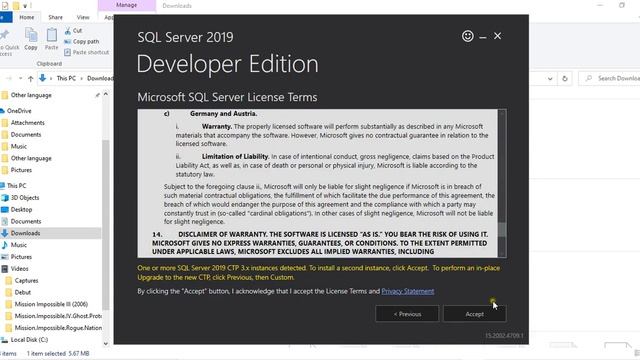Send feedback via the smiley face icon

(x=467, y=36)
